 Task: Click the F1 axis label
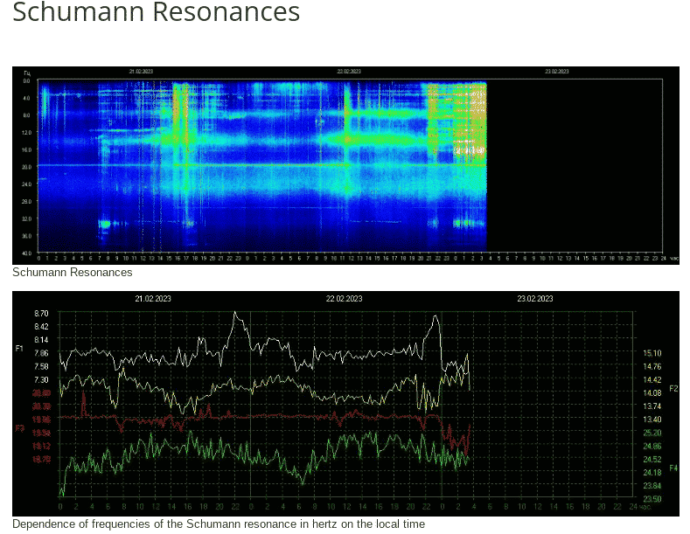pyautogui.click(x=19, y=348)
